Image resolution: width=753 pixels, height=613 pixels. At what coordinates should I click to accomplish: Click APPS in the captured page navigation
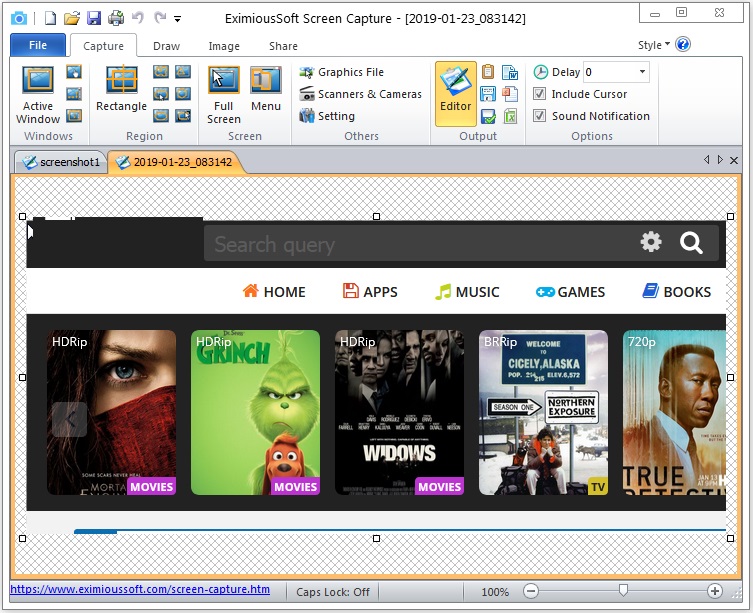370,291
